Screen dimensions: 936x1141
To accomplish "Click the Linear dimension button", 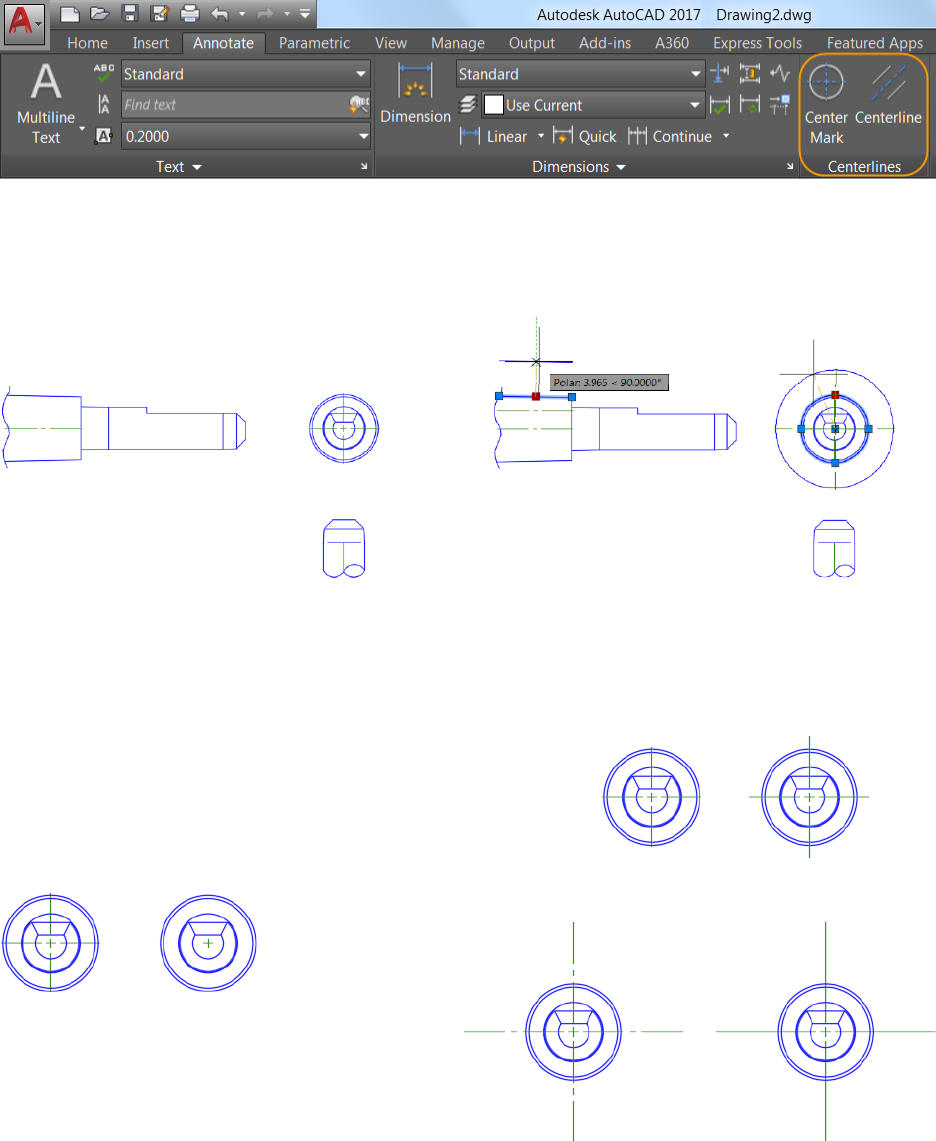I will click(x=494, y=136).
